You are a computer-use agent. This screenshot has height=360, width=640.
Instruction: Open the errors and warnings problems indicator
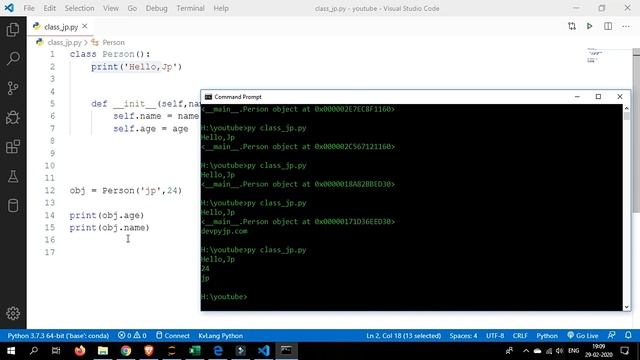pos(132,336)
